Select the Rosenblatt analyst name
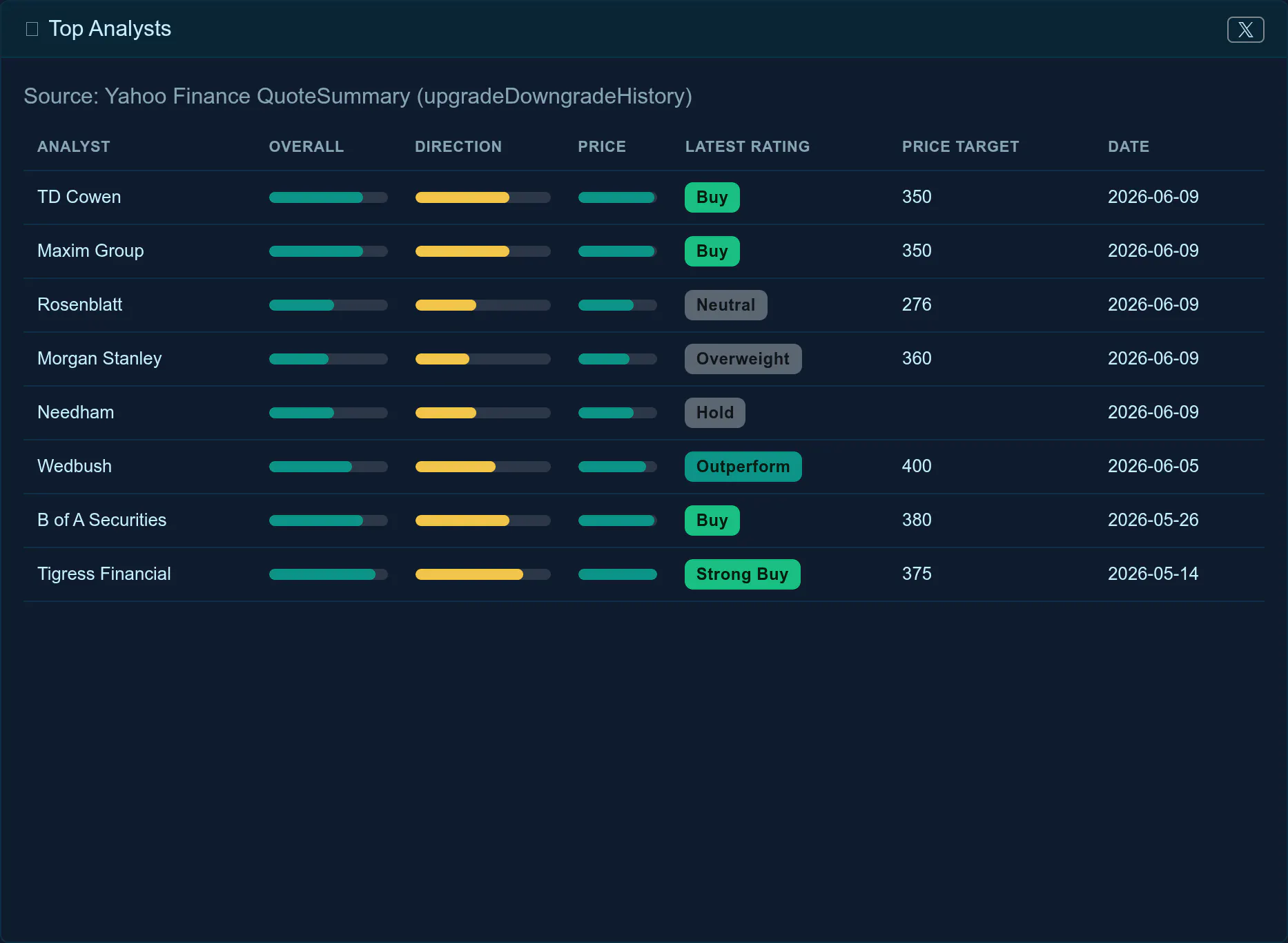Image resolution: width=1288 pixels, height=943 pixels. (80, 304)
